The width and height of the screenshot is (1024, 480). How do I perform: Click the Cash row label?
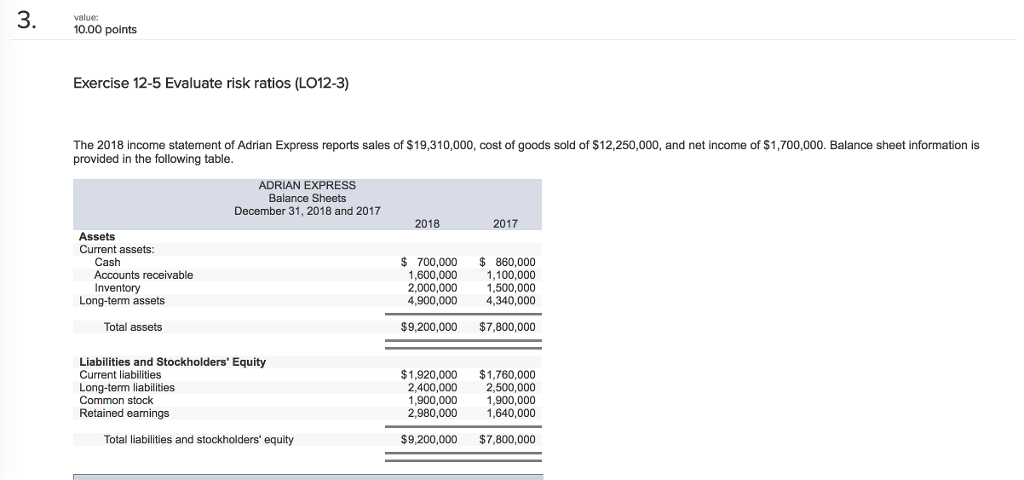(107, 262)
